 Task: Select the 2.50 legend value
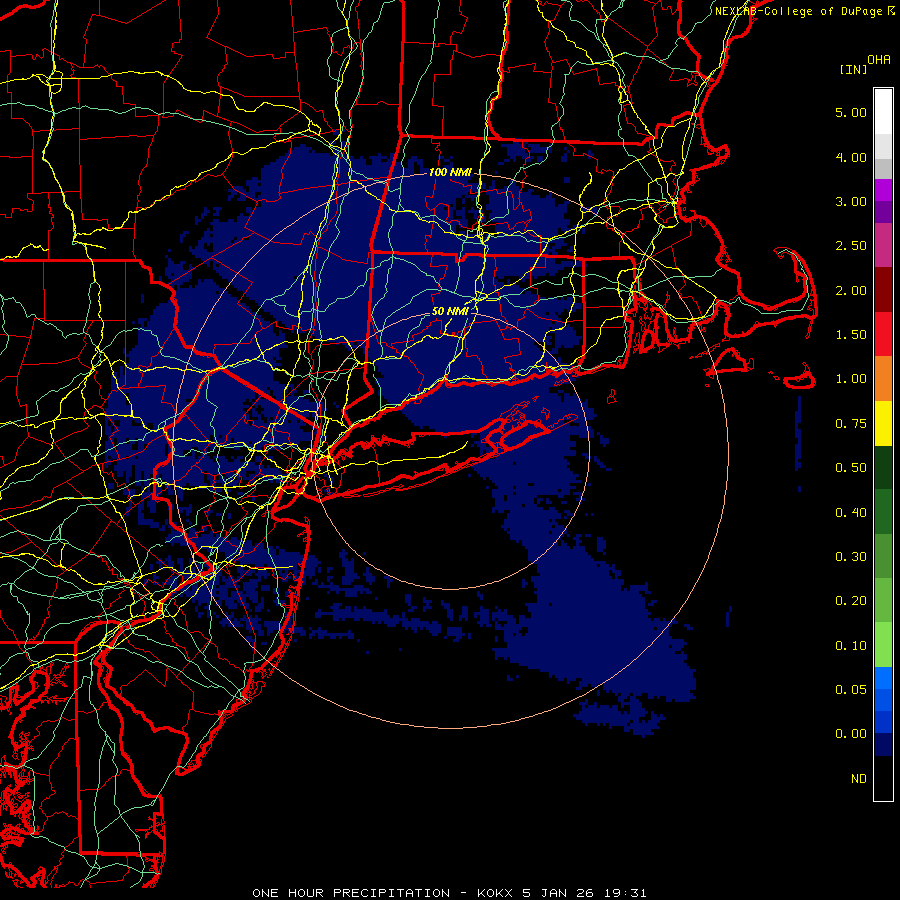pyautogui.click(x=851, y=246)
